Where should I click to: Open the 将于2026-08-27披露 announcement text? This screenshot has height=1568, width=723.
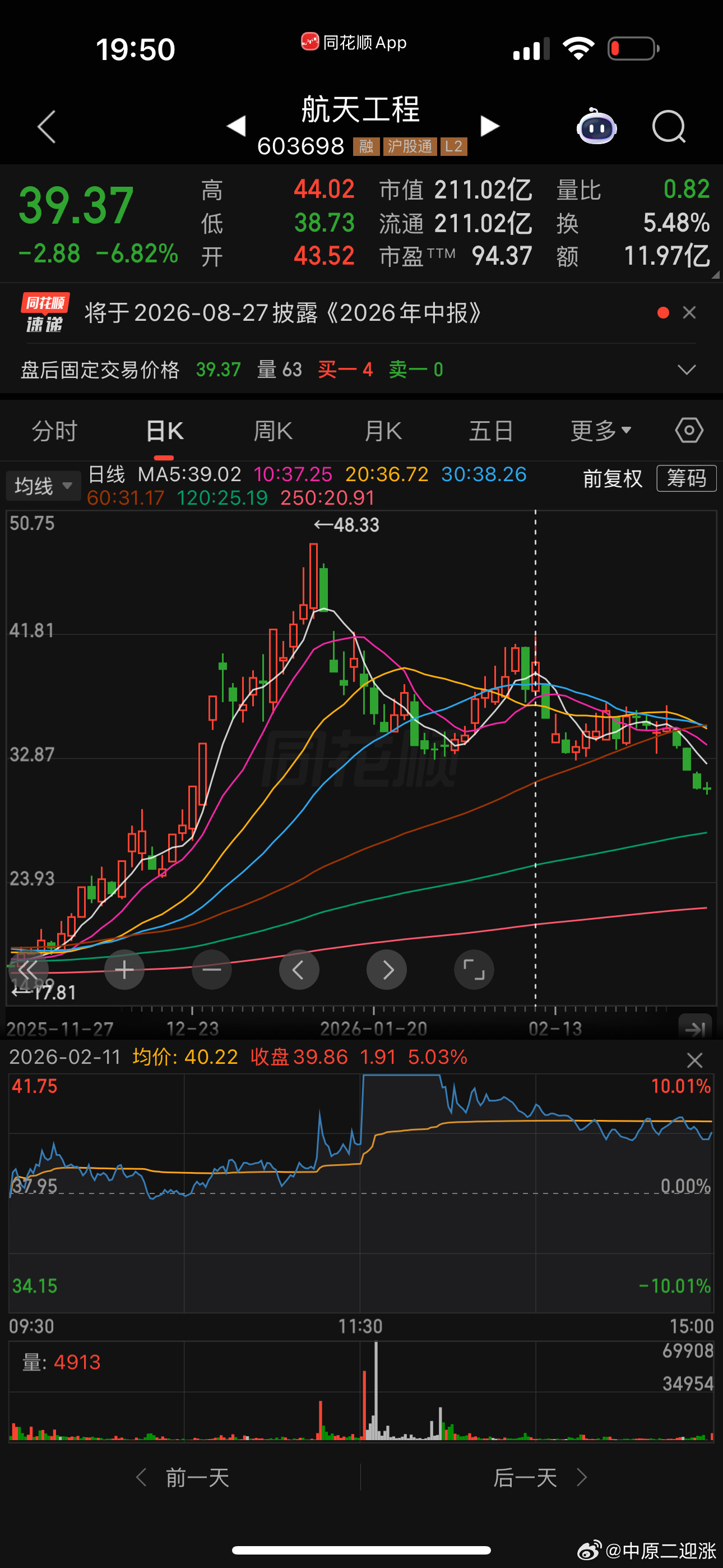coord(284,313)
